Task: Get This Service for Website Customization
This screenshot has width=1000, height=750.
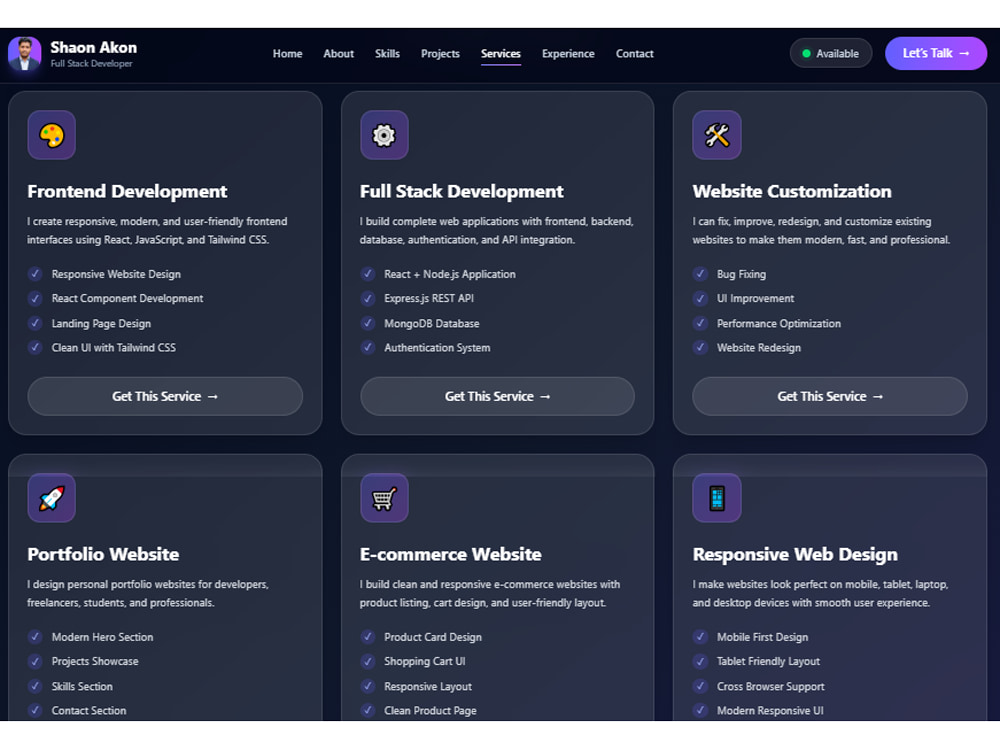Action: tap(830, 396)
